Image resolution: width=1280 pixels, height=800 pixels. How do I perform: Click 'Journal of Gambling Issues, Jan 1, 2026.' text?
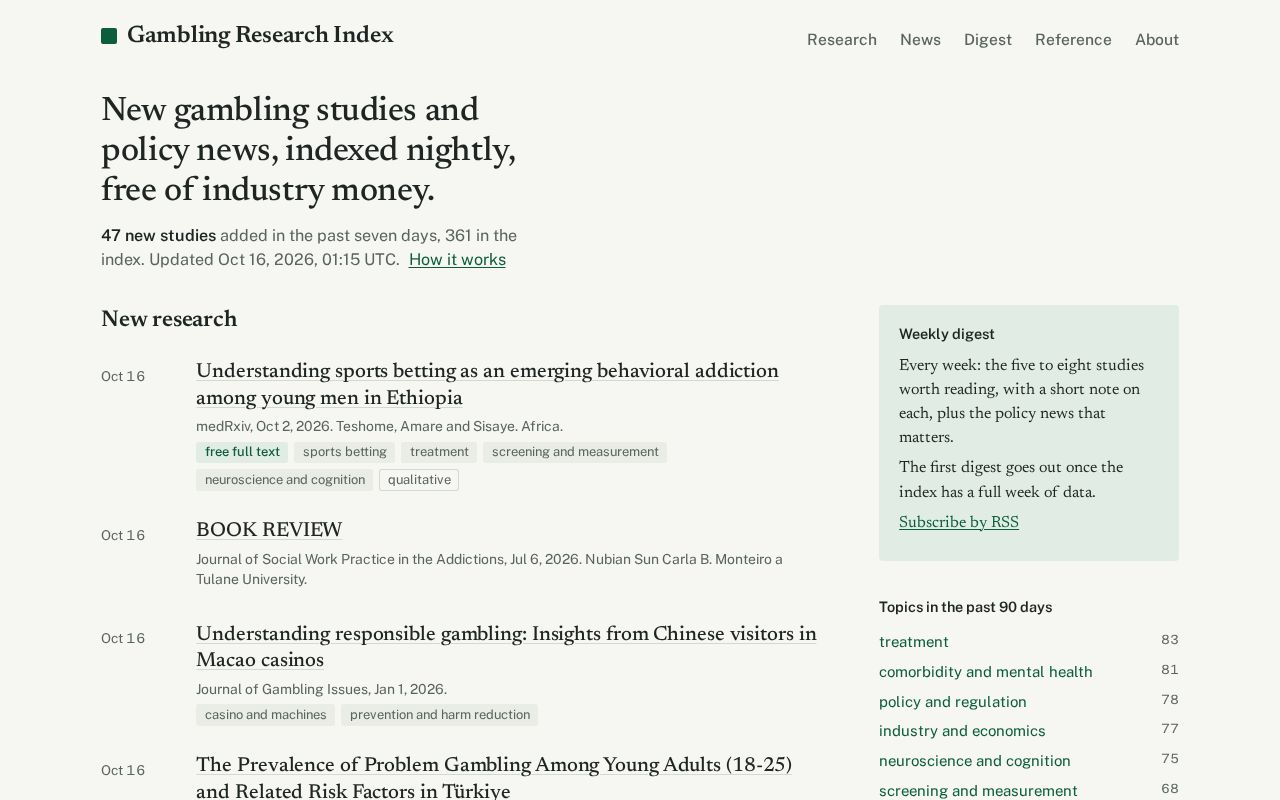321,689
